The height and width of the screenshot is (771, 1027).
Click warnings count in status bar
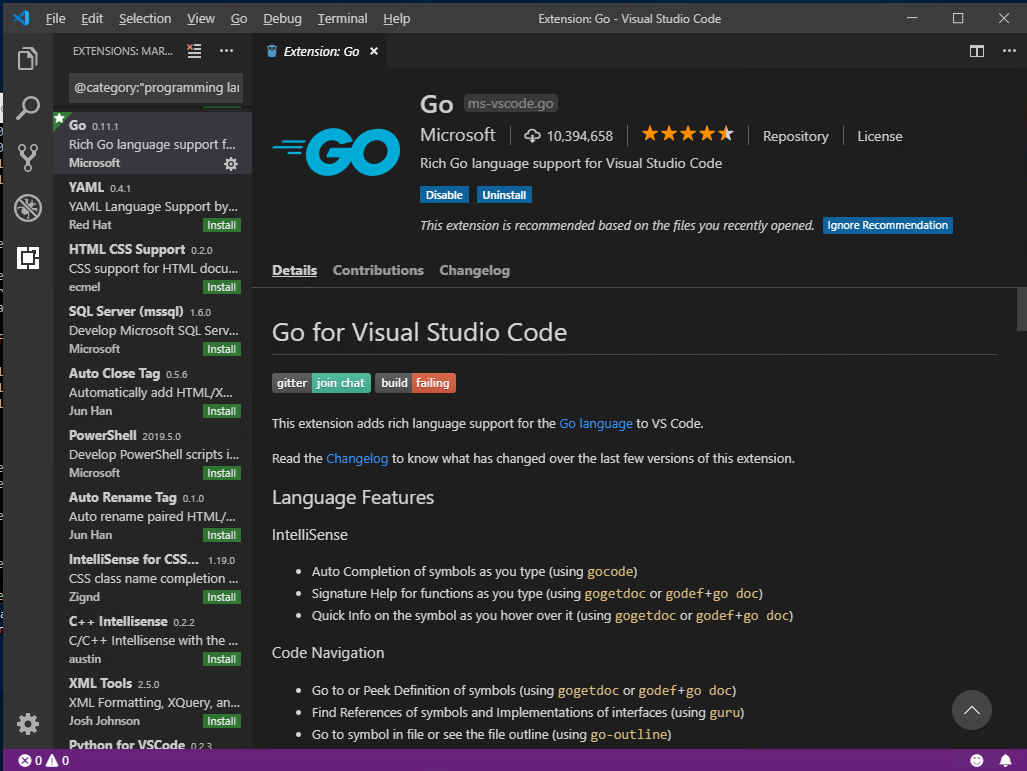(57, 761)
